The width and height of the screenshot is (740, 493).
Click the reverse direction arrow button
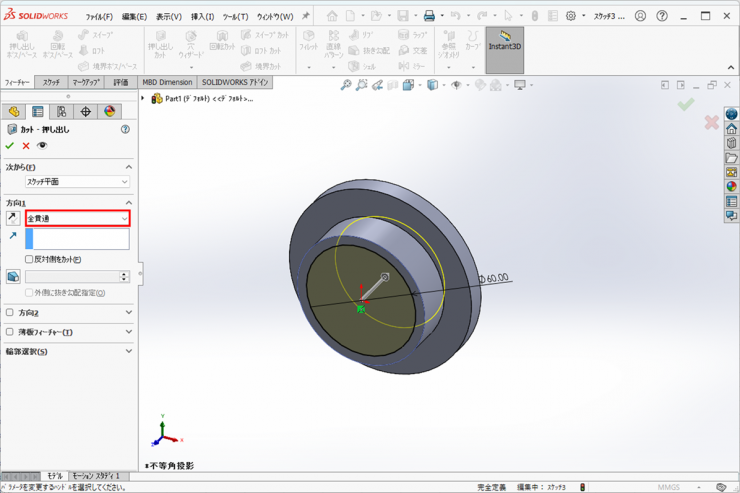[x=13, y=218]
